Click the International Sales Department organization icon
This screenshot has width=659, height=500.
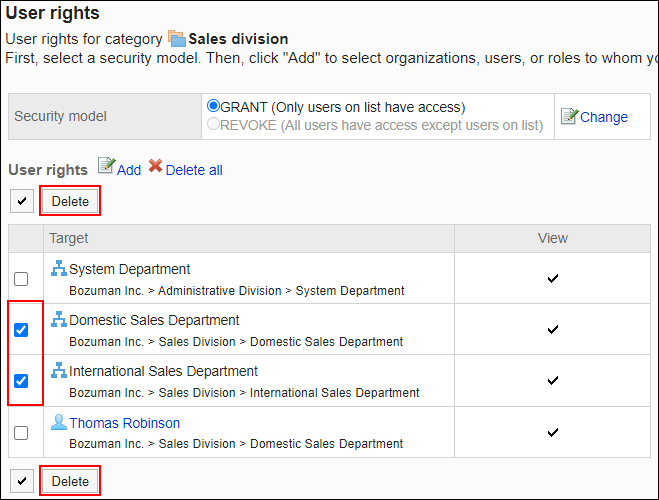tap(59, 370)
